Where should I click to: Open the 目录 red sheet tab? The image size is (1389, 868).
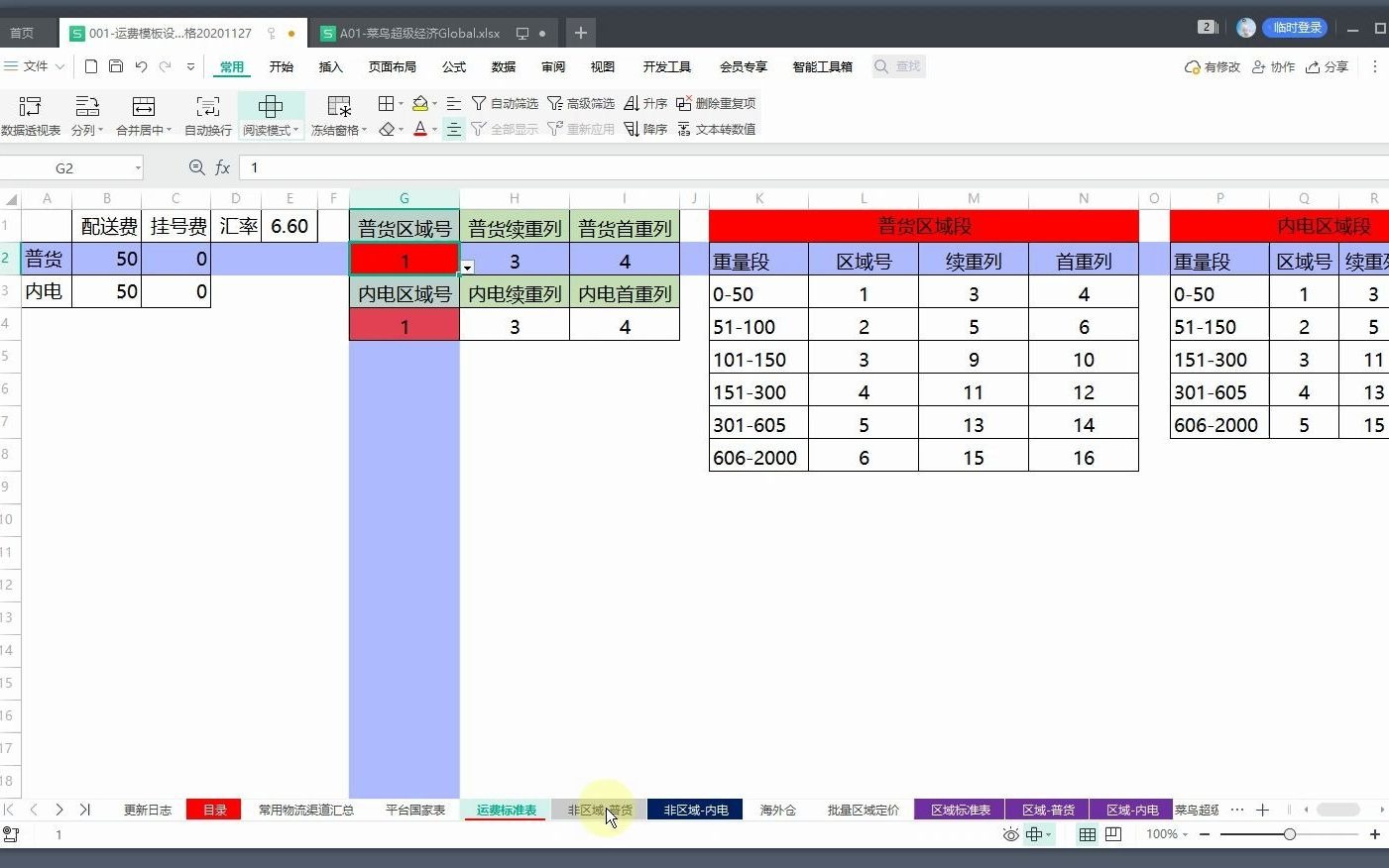pos(215,810)
